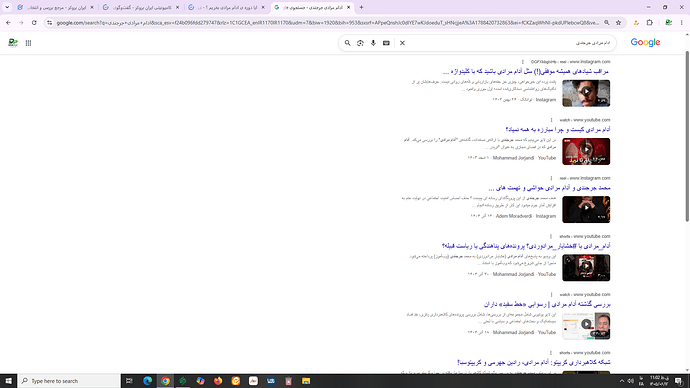
Task: Play the 'بررسی گذشته آدام مرادی' video thumbnail
Action: 586,326
